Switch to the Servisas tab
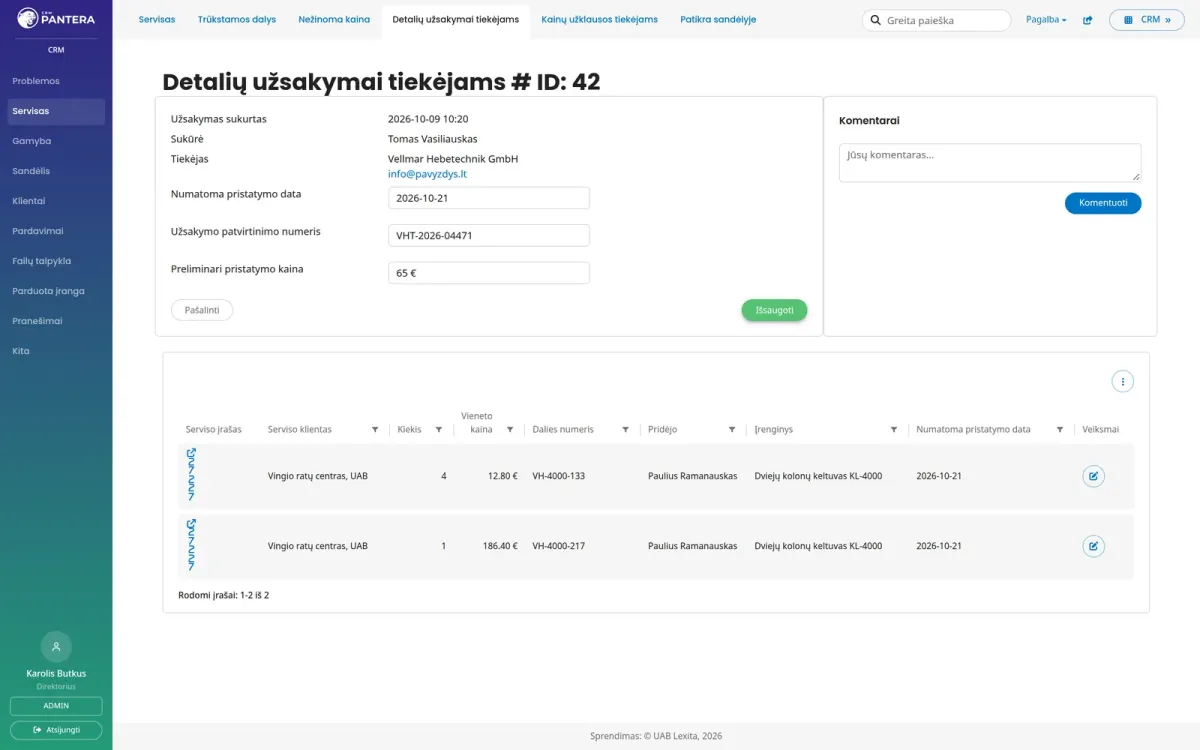Screen dimensions: 1200x750 [x=157, y=19]
